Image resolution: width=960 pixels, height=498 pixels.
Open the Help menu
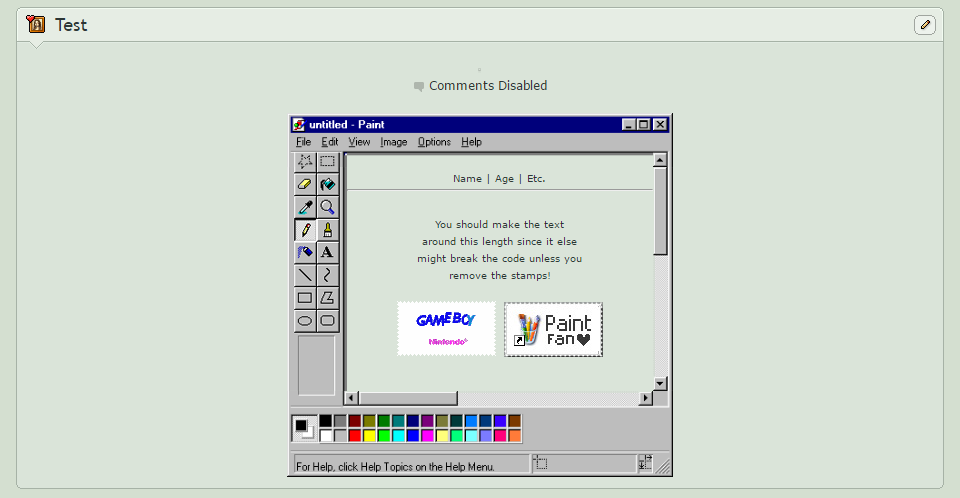pos(471,142)
